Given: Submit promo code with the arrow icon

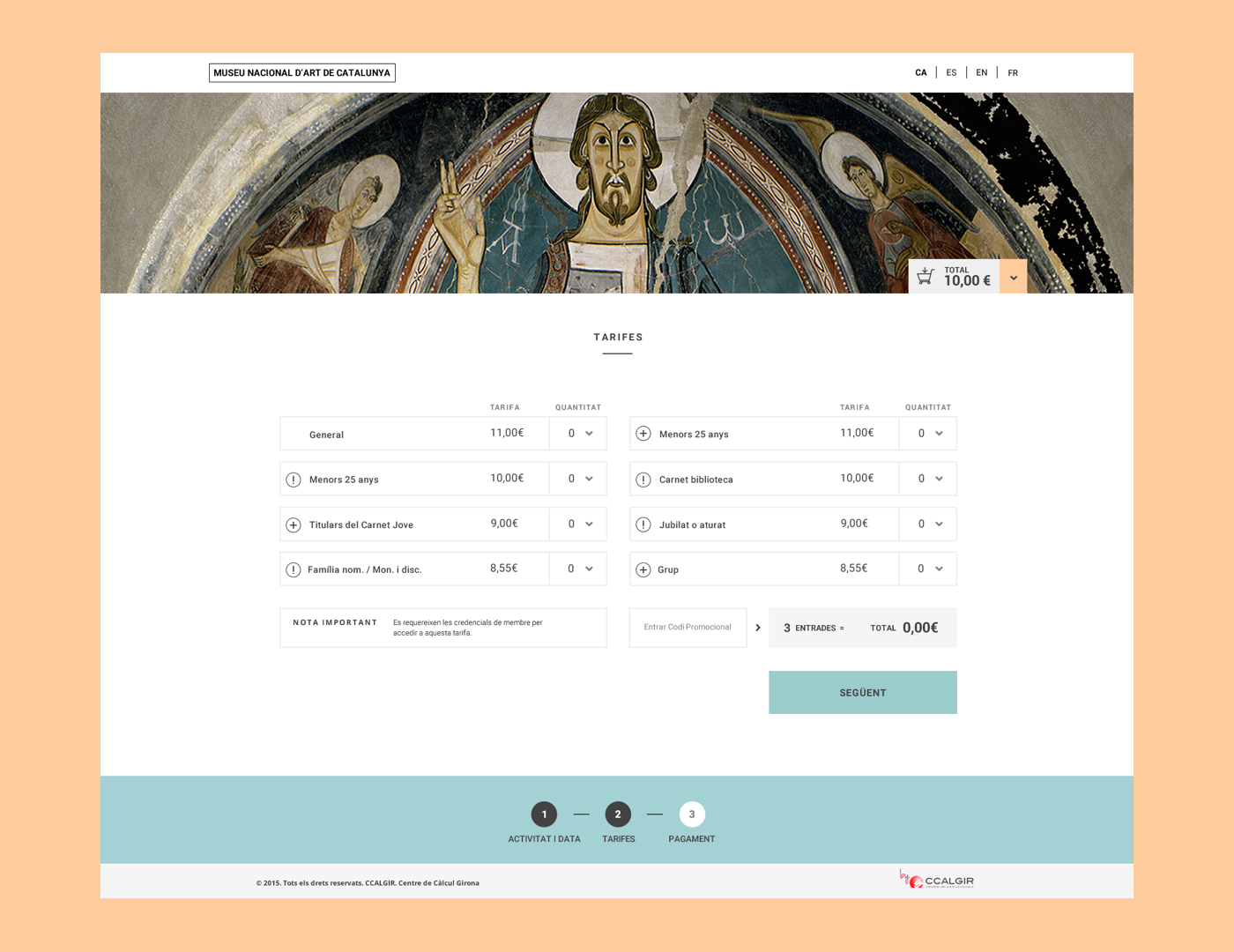Looking at the screenshot, I should coord(758,628).
